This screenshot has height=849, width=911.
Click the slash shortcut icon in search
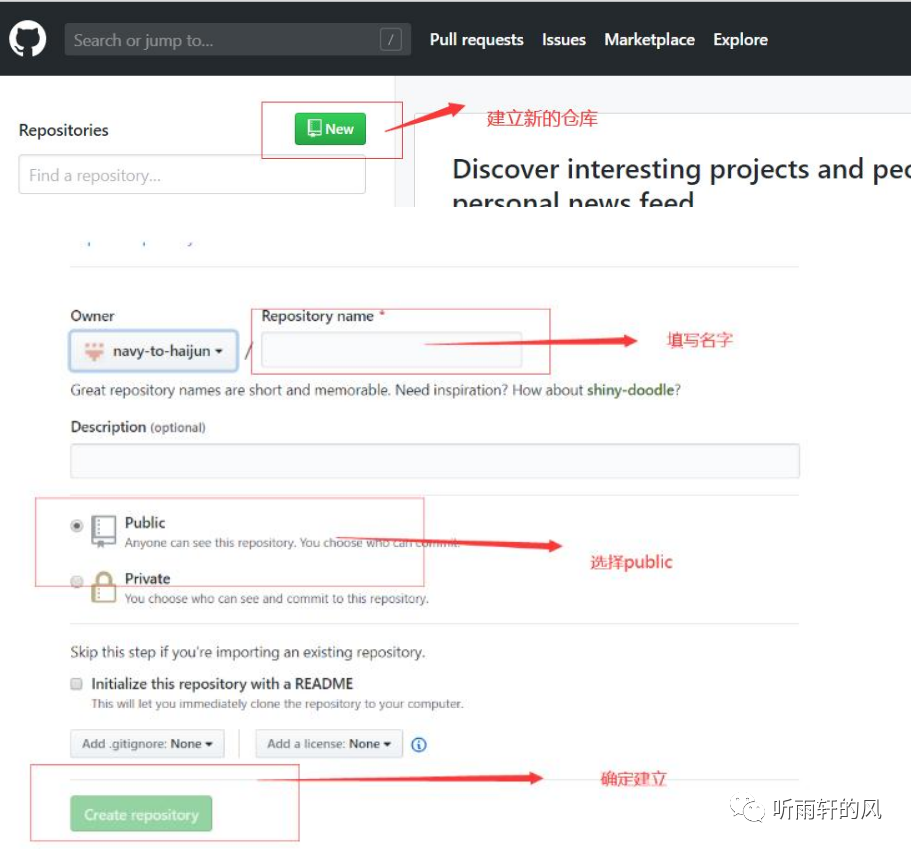[390, 40]
